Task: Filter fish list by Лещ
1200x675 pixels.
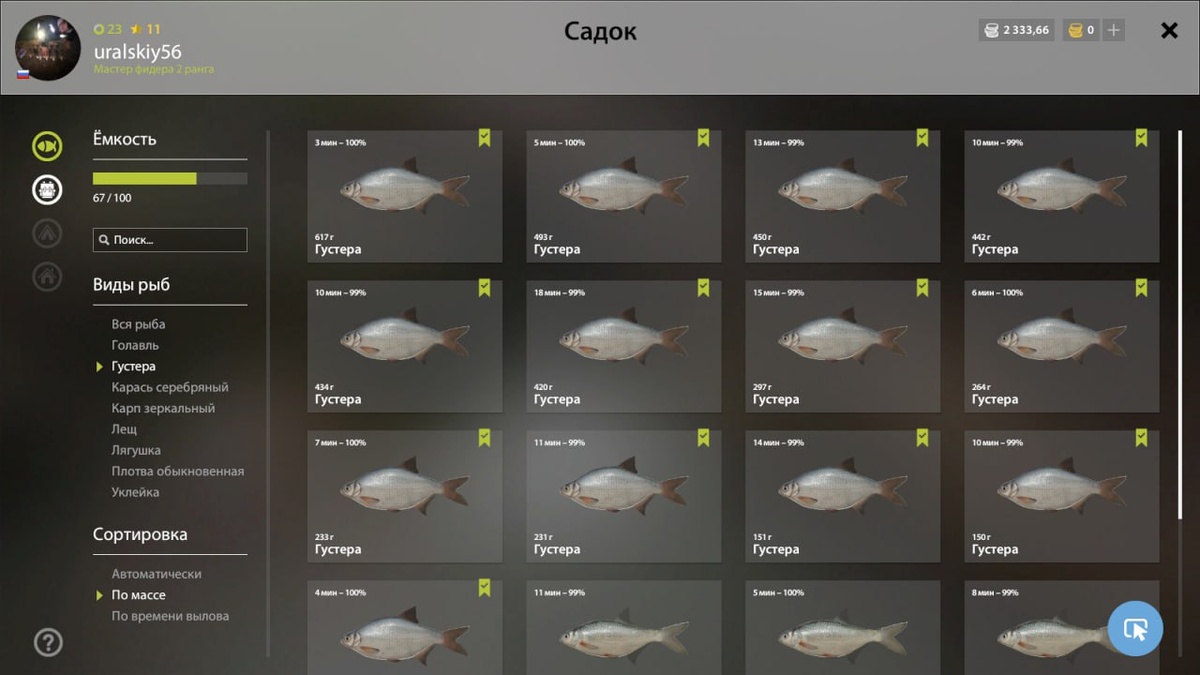Action: coord(125,429)
